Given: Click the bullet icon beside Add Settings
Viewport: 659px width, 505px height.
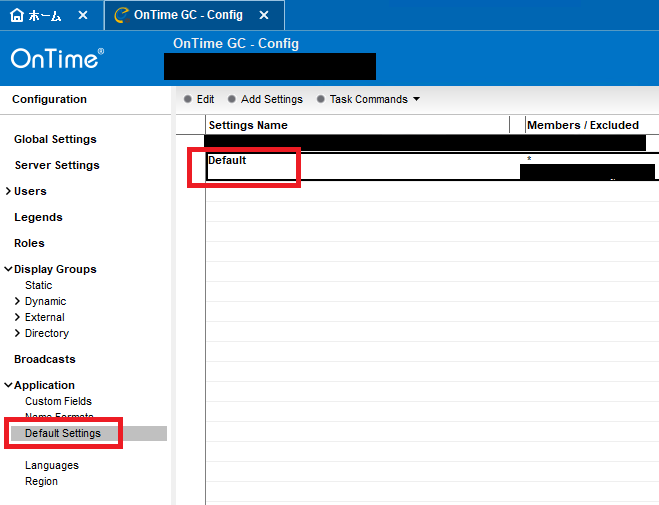Looking at the screenshot, I should pos(232,99).
